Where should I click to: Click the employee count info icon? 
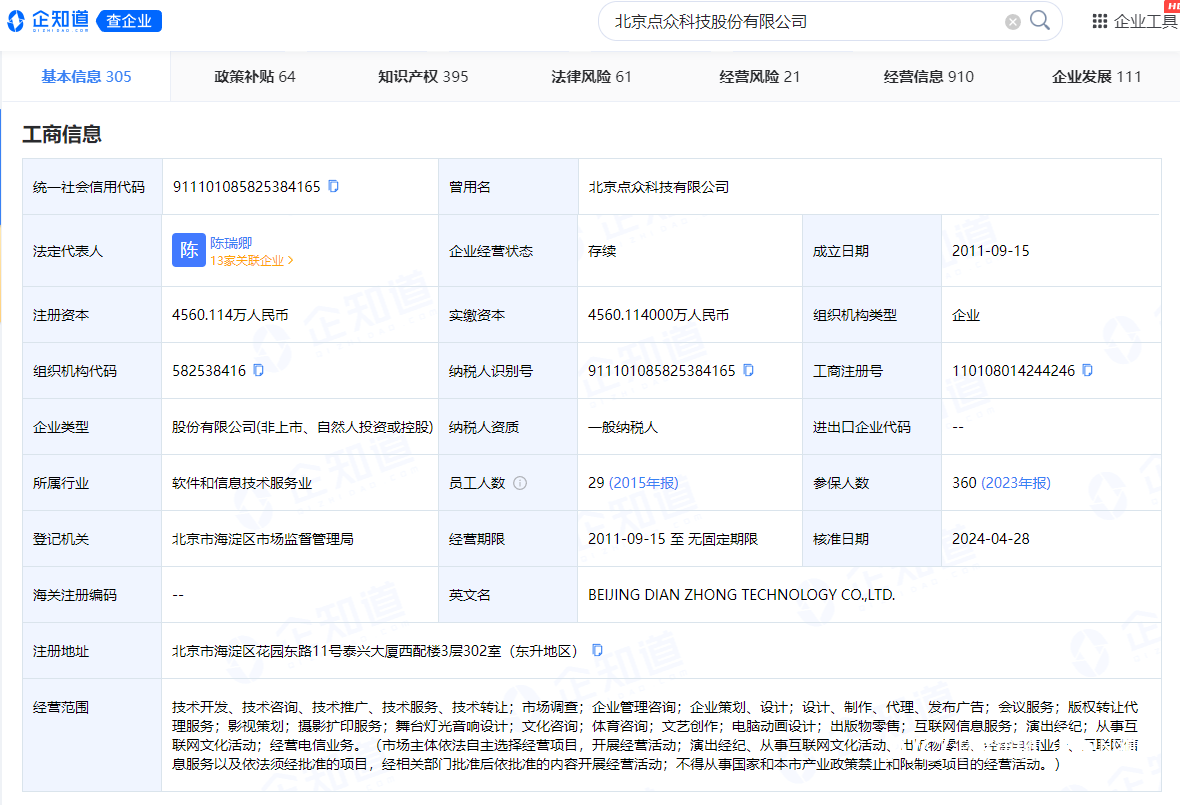(x=520, y=483)
